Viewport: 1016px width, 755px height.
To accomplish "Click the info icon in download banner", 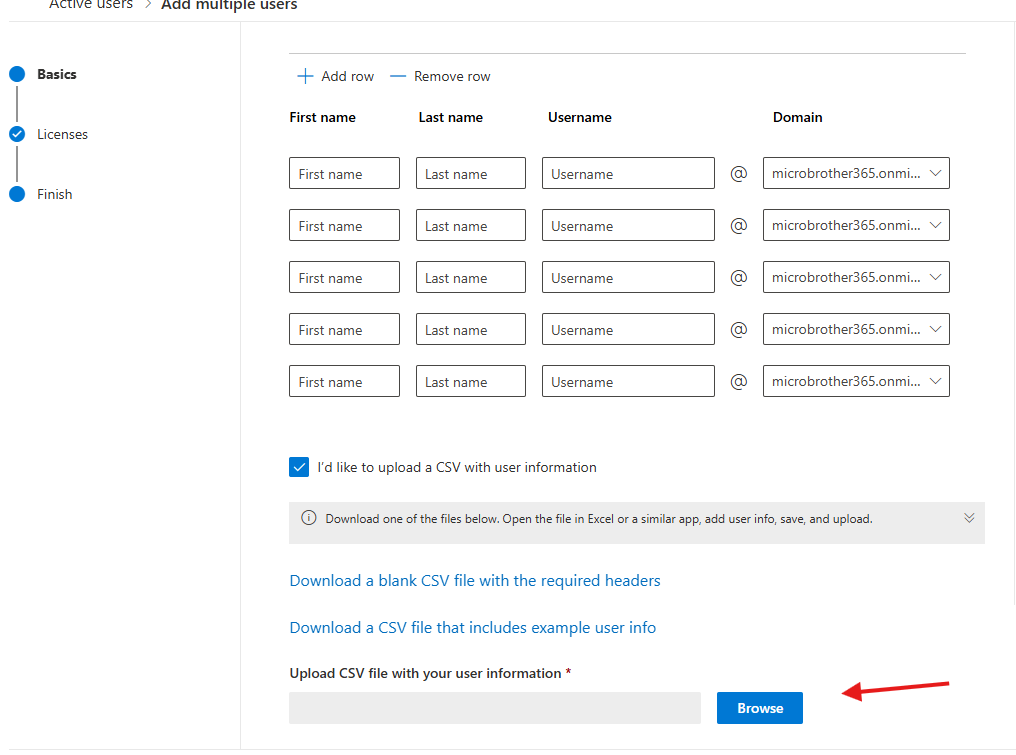I will pos(309,518).
